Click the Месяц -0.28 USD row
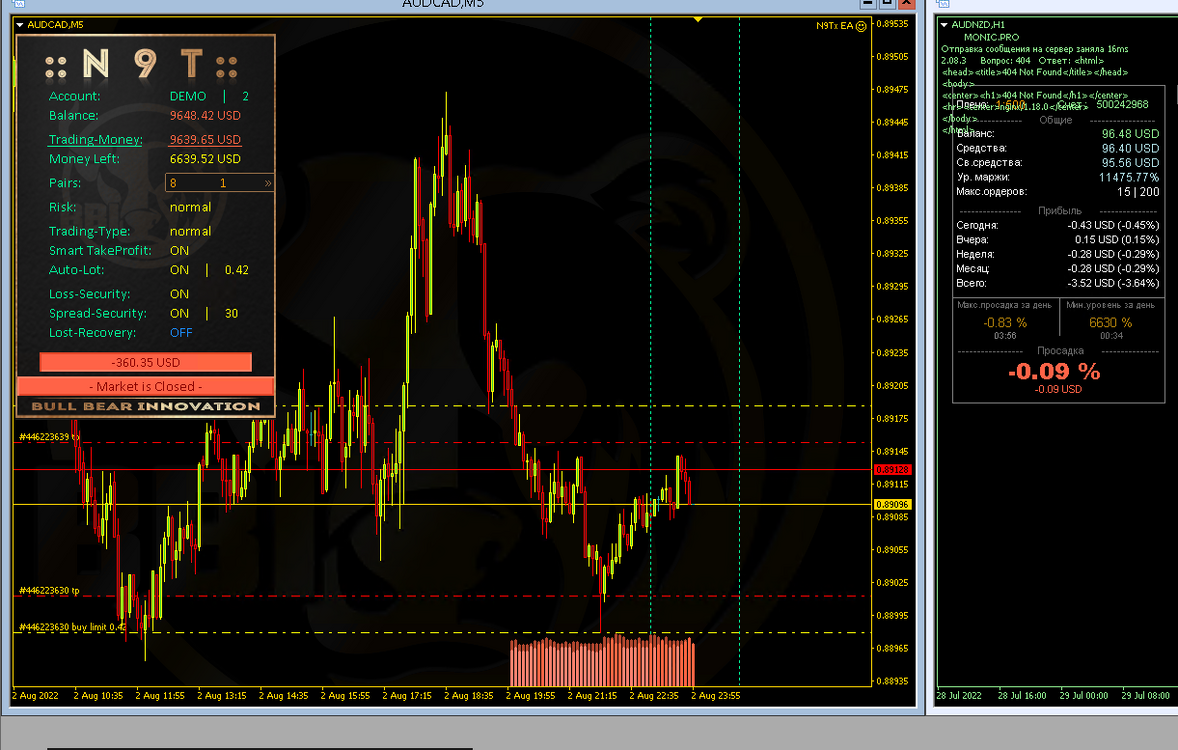Screen dimensions: 1178x750 tap(1057, 268)
